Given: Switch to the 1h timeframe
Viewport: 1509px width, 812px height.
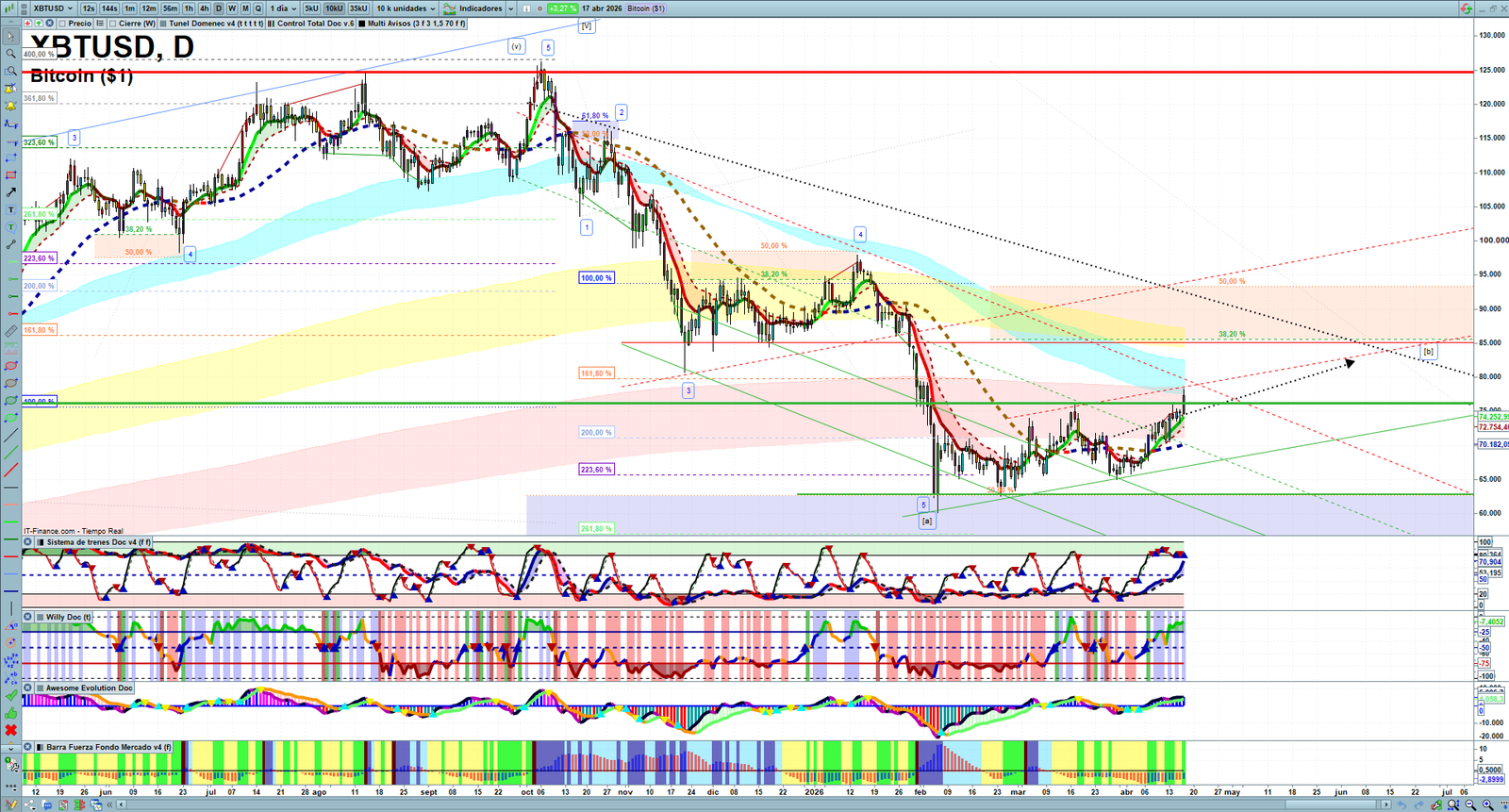Looking at the screenshot, I should click(x=189, y=8).
